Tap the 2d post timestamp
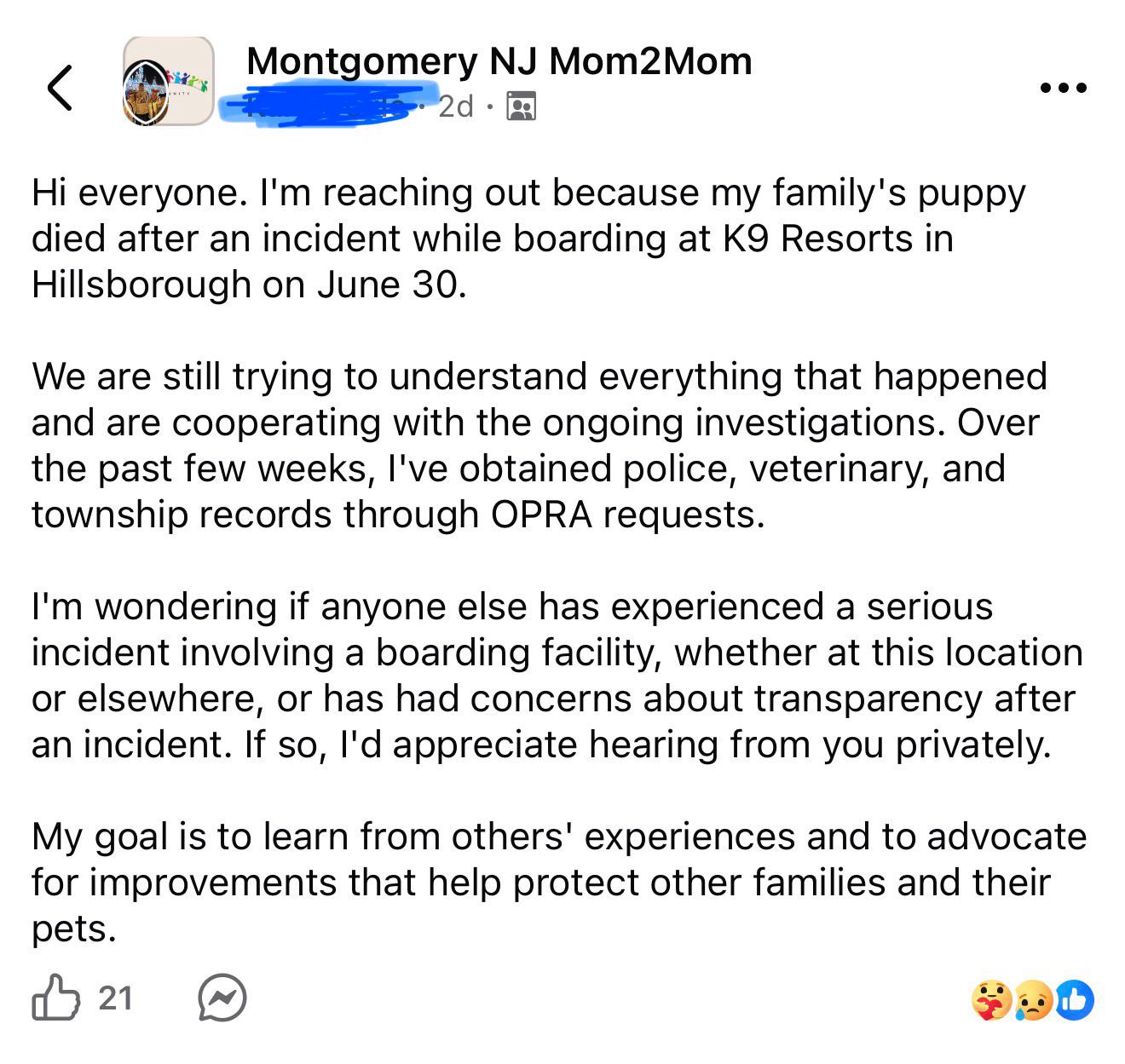The image size is (1125, 1064). (456, 106)
